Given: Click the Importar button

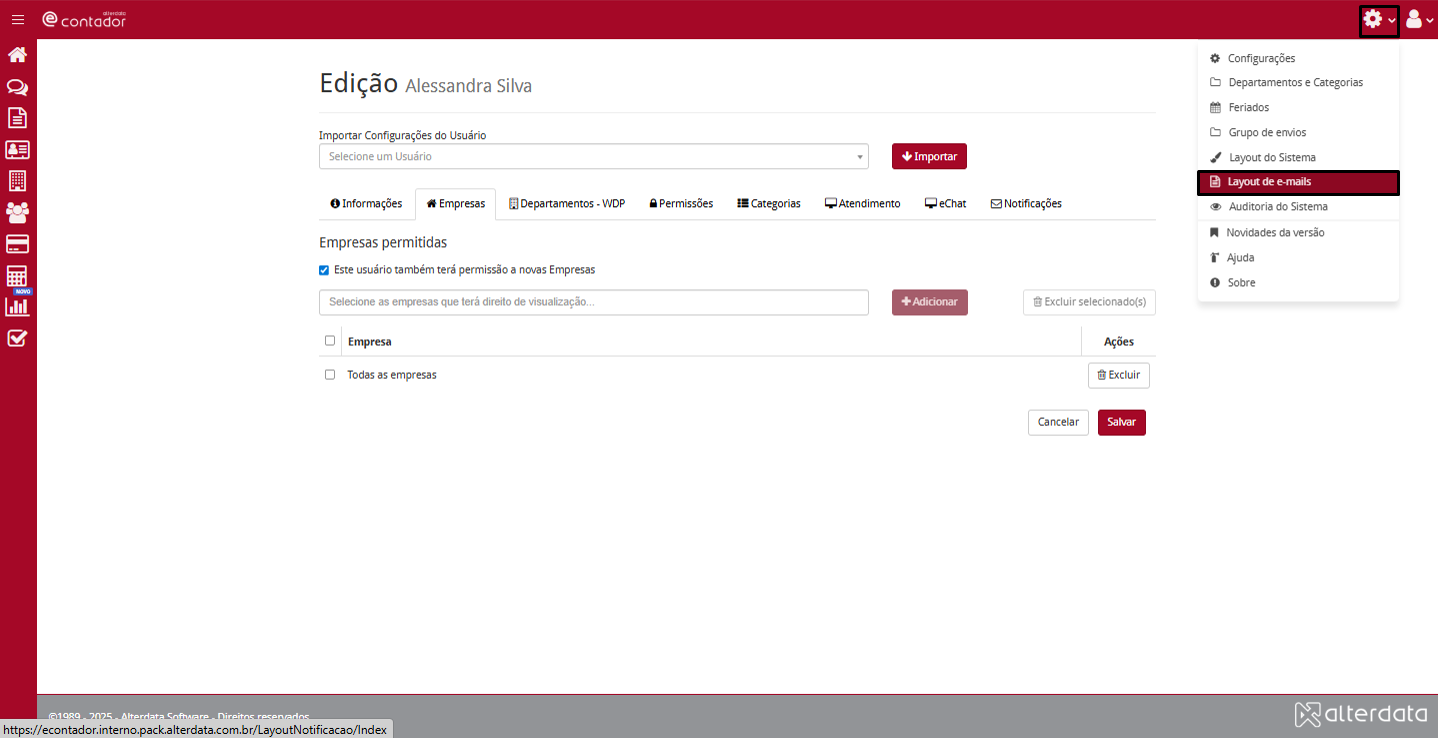Looking at the screenshot, I should click(929, 156).
